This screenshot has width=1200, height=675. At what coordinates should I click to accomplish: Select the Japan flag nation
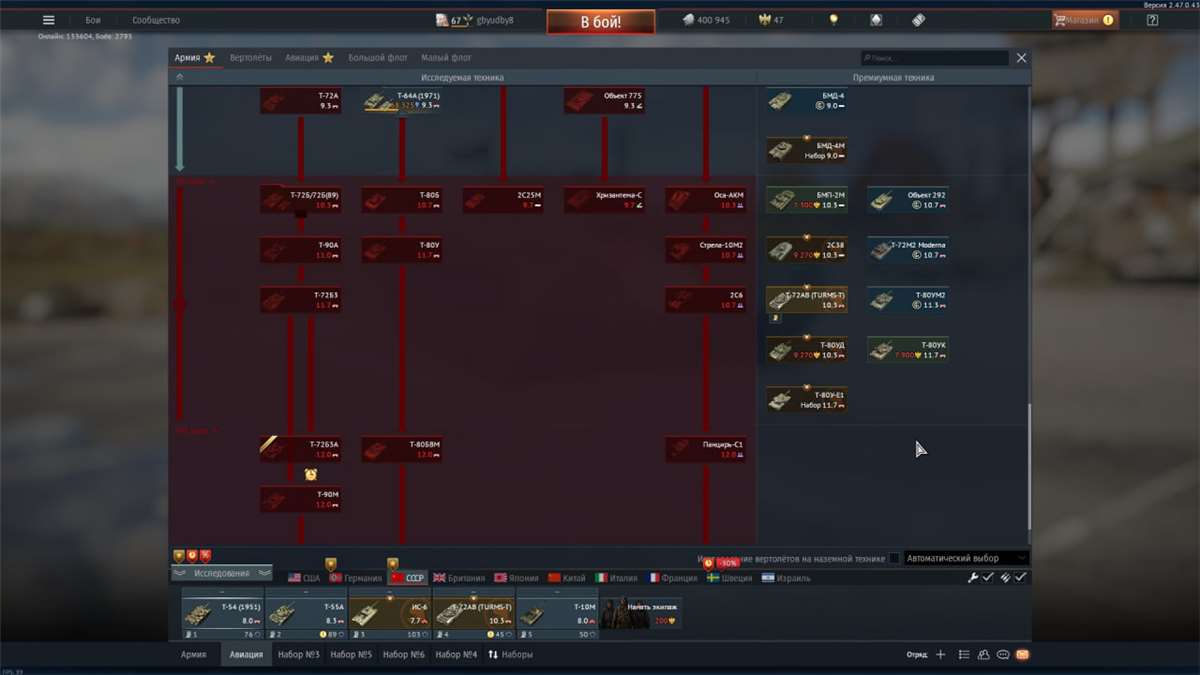516,578
